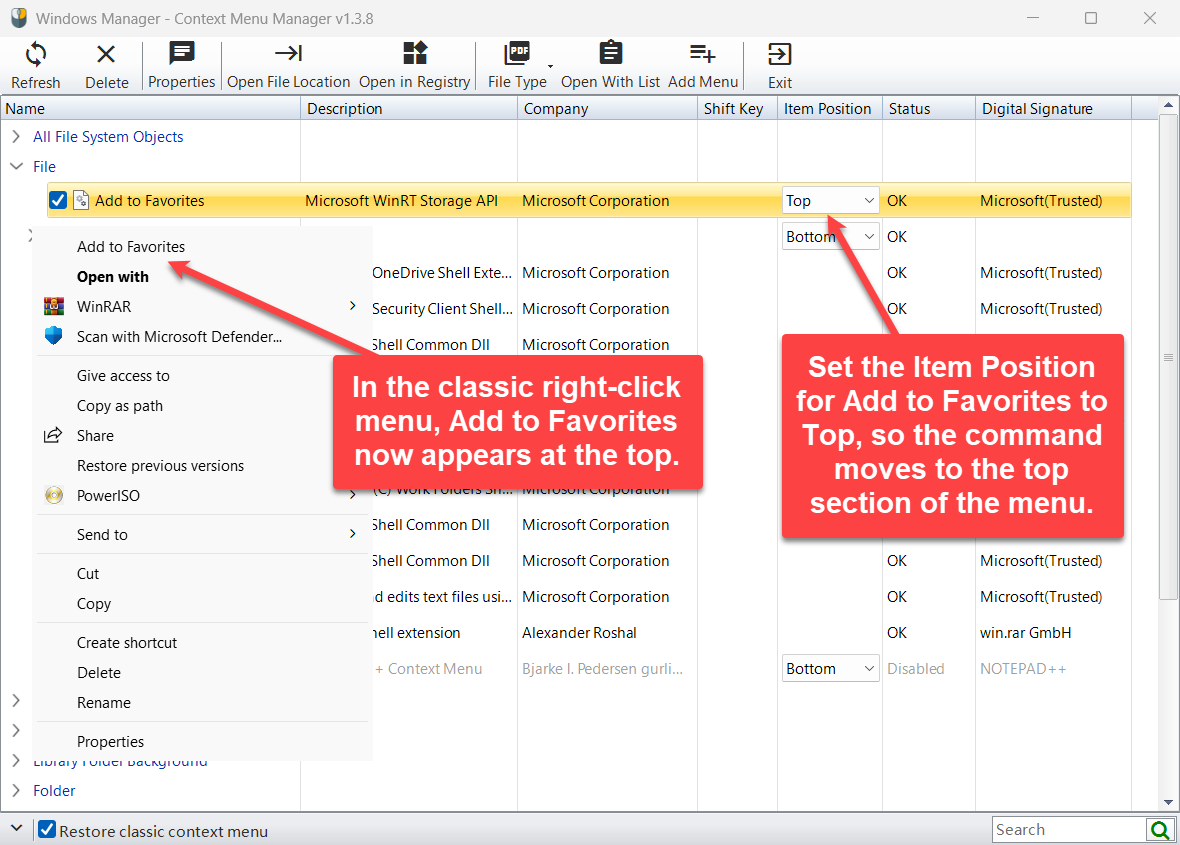Click the scrollbar down arrow
Image resolution: width=1180 pixels, height=845 pixels.
click(x=1168, y=802)
